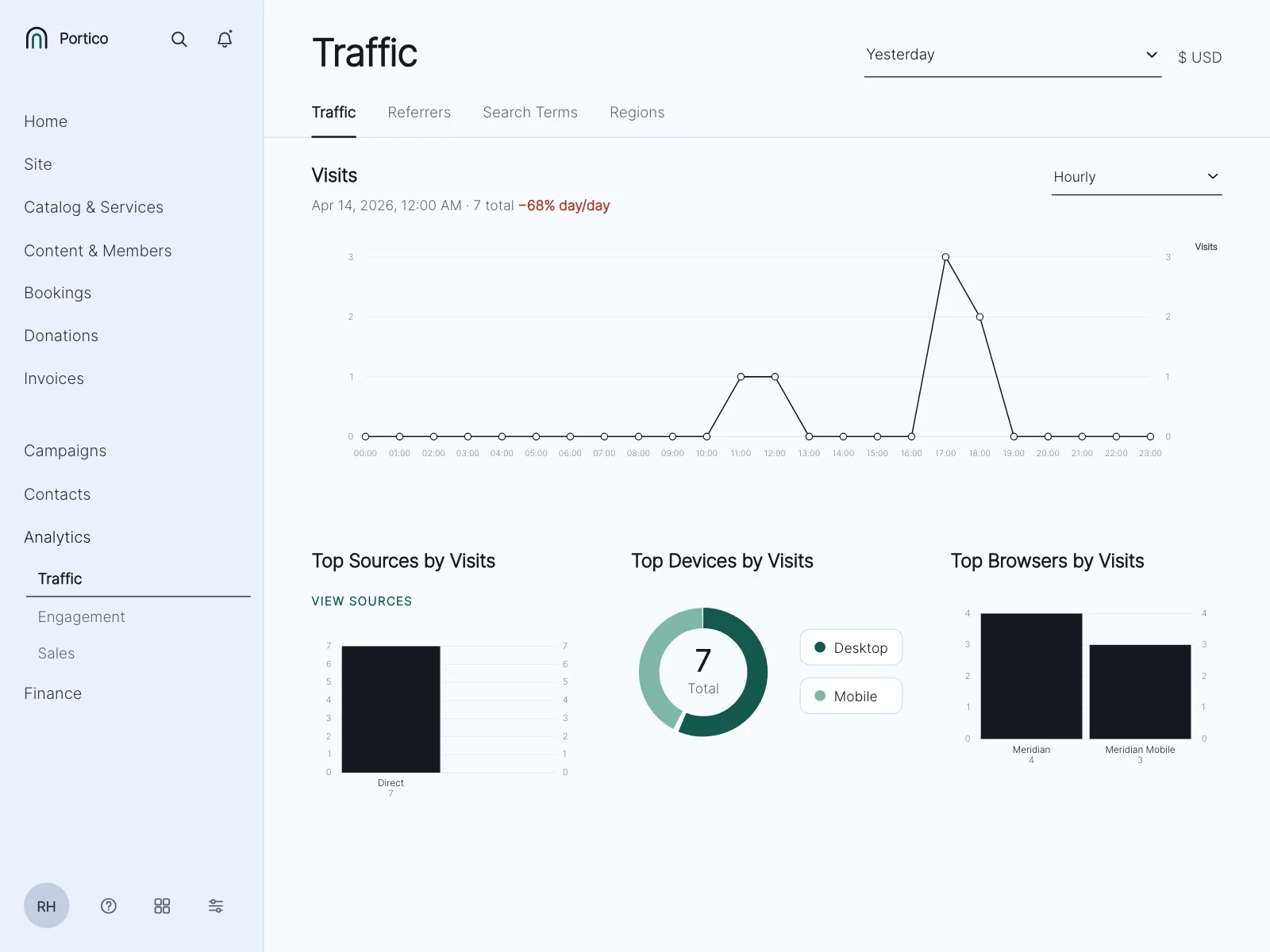Open search with the magnifier icon
The height and width of the screenshot is (952, 1270).
pos(179,39)
